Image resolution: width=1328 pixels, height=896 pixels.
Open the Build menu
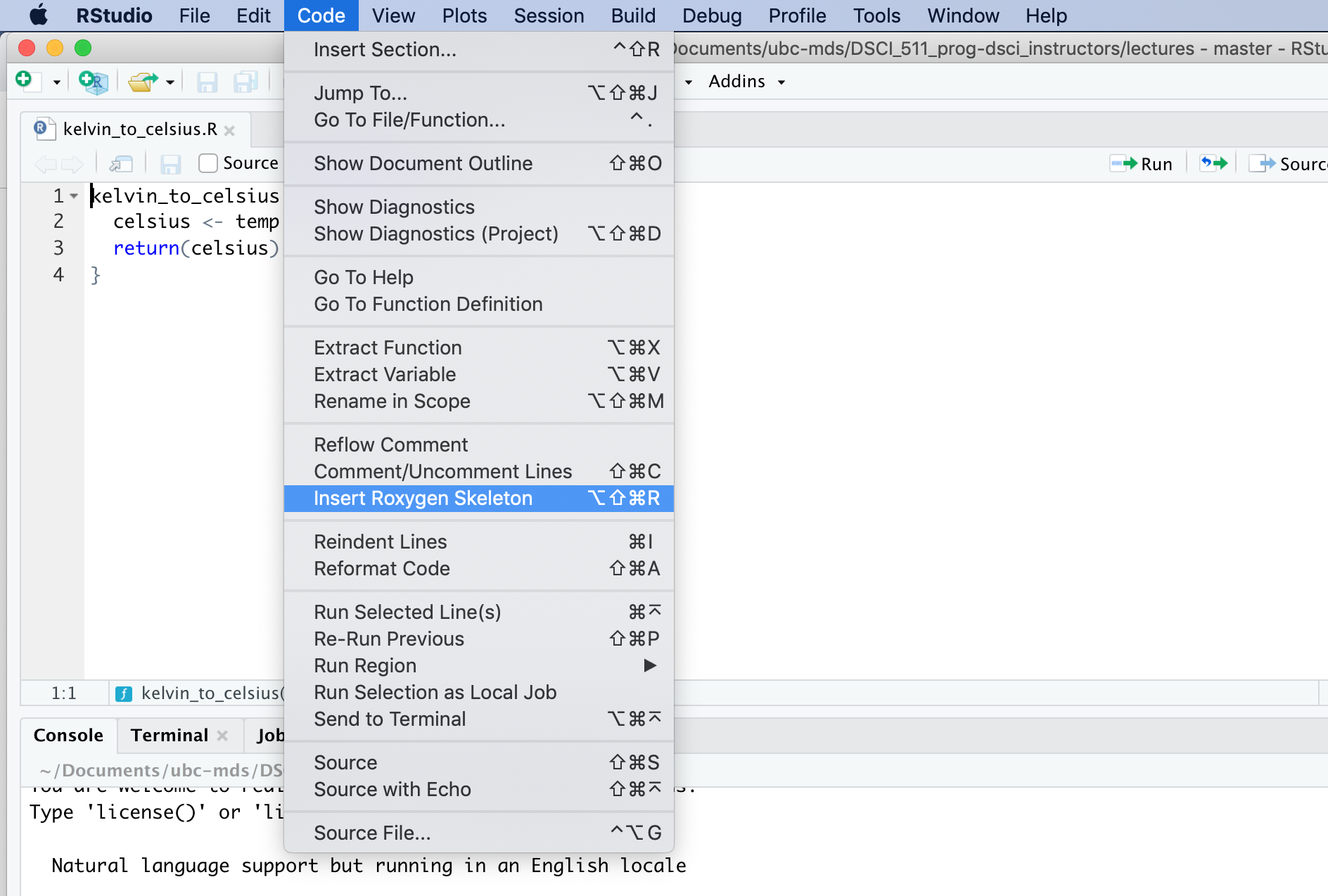tap(633, 15)
